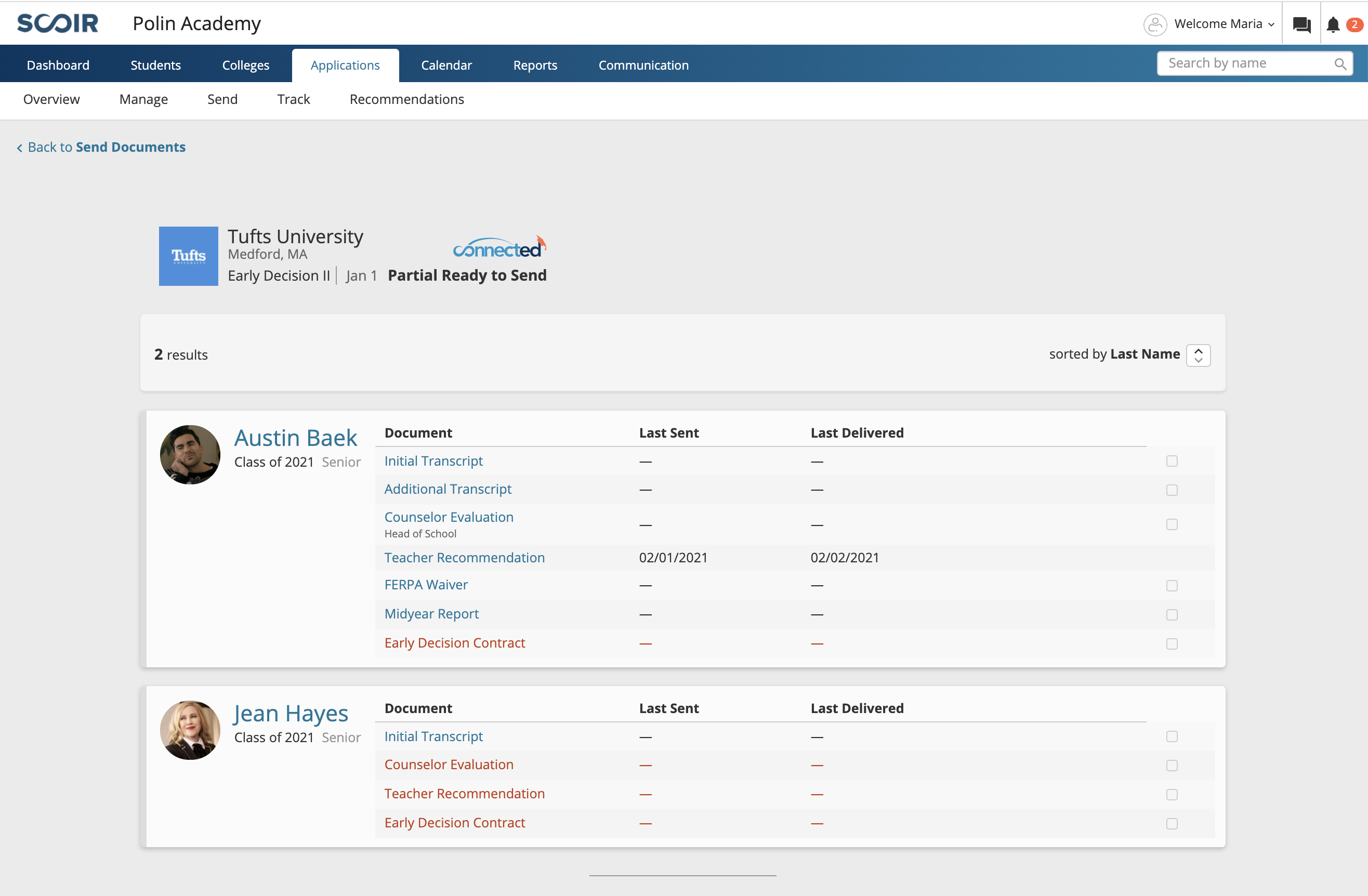Open the messages chat icon

(x=1301, y=24)
